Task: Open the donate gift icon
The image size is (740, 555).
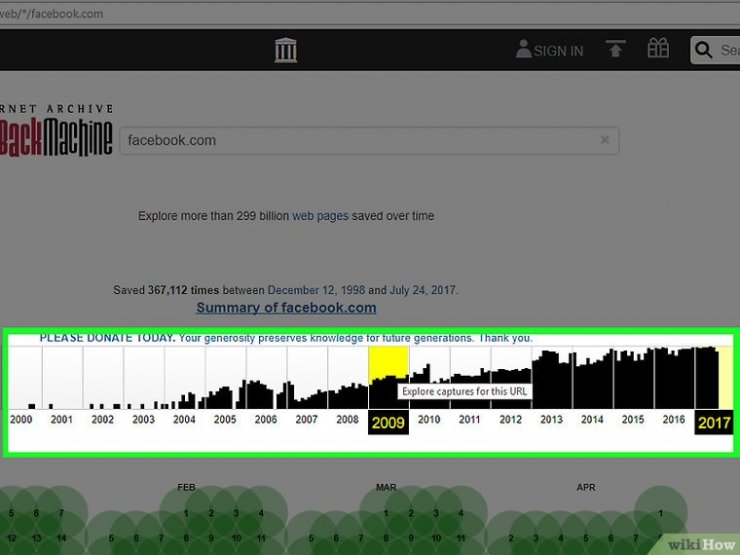Action: point(658,48)
